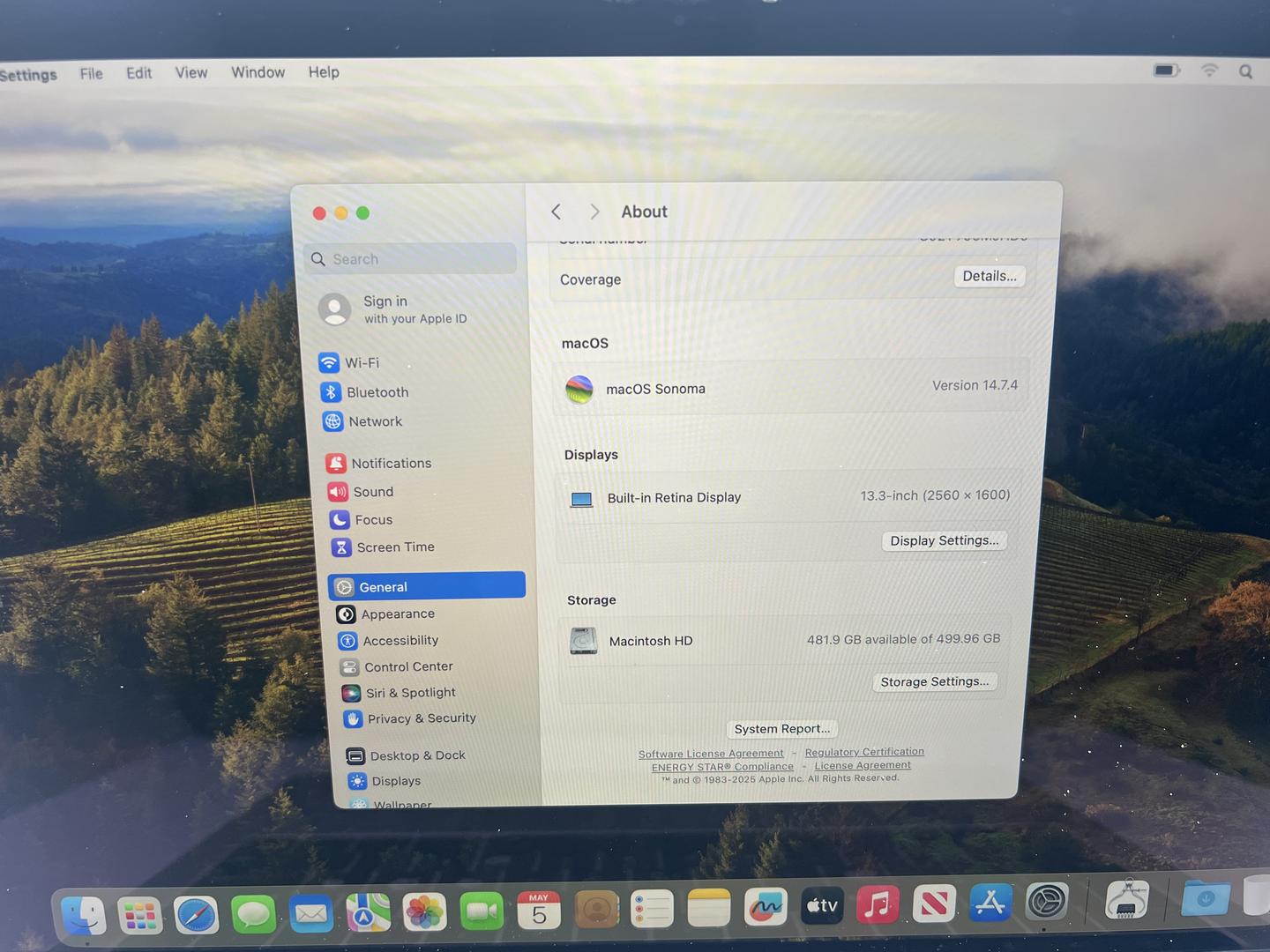Open Desktop & Dock settings
The height and width of the screenshot is (952, 1270).
pos(407,755)
